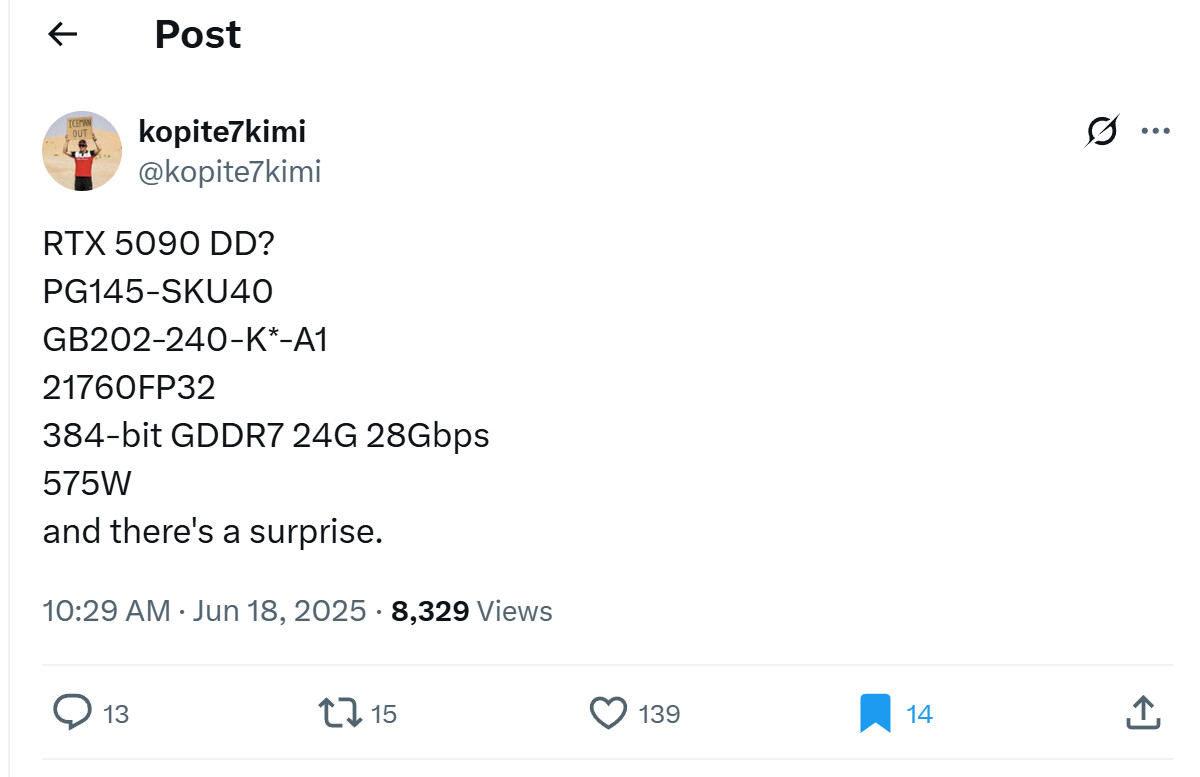The height and width of the screenshot is (777, 1200).
Task: Like the post with the heart icon
Action: 608,713
